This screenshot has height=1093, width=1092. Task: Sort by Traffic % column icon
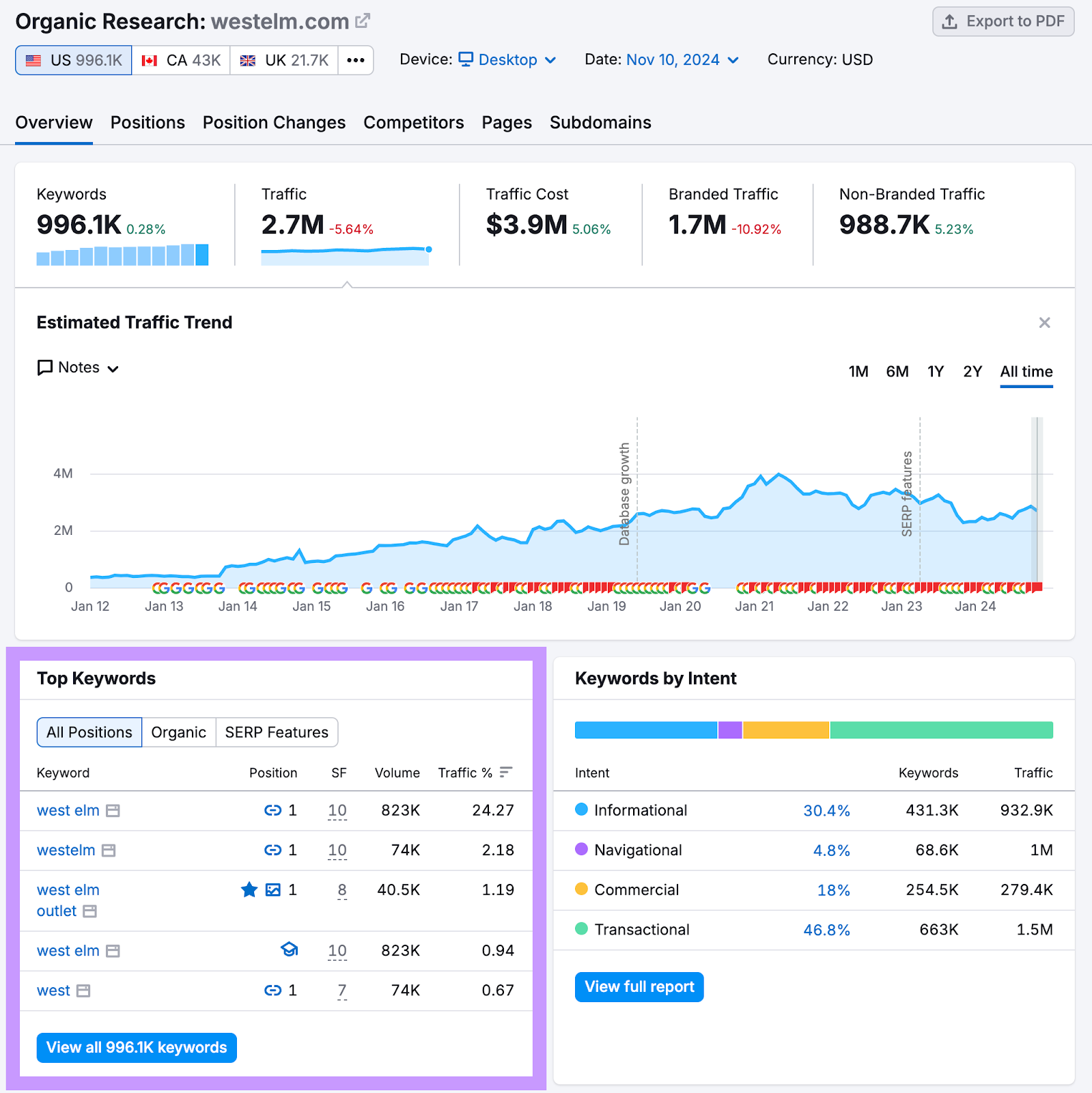(506, 772)
